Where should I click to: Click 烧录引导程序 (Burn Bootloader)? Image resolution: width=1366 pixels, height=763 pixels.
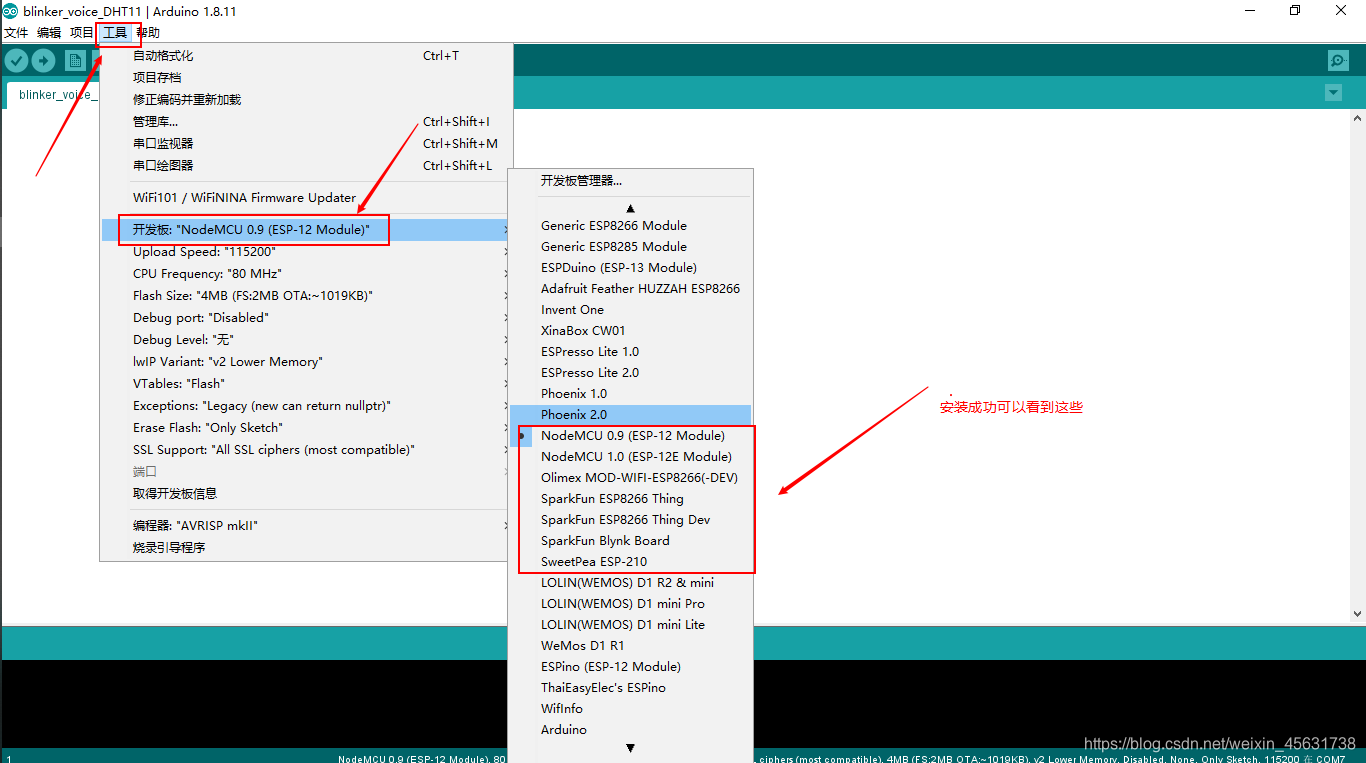coord(168,547)
